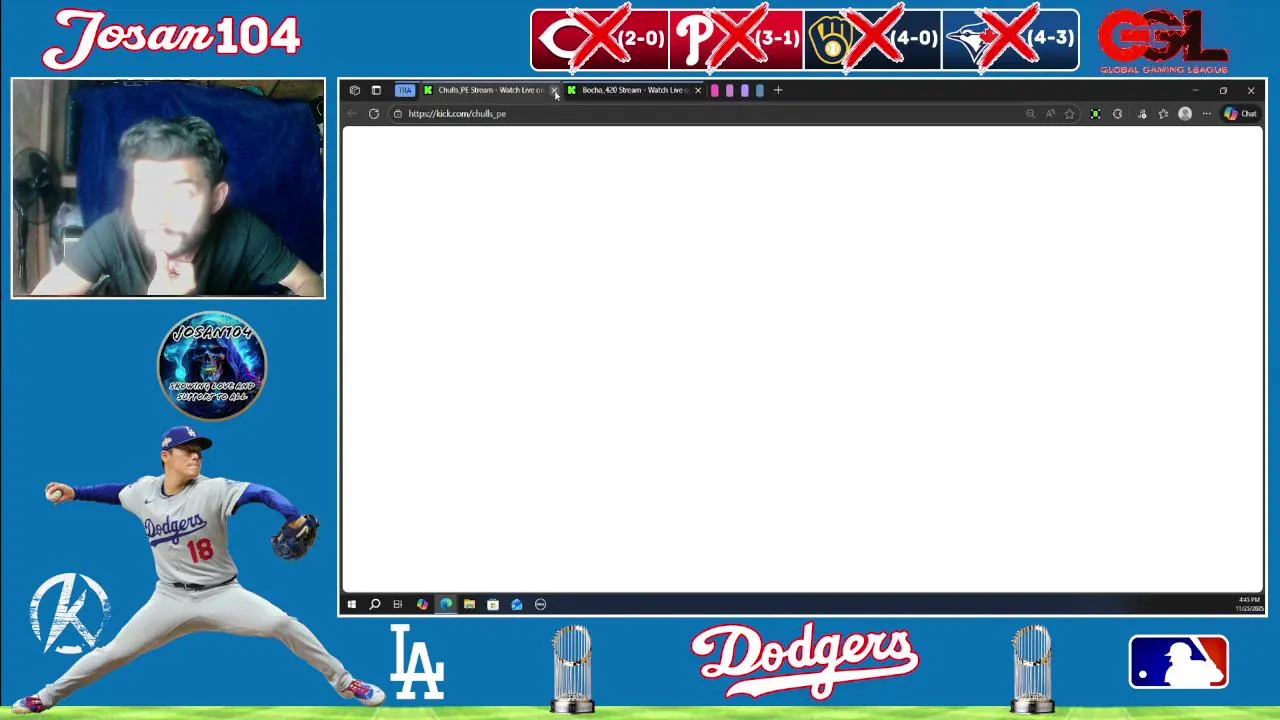
Task: Open File Explorer from the taskbar
Action: click(469, 604)
